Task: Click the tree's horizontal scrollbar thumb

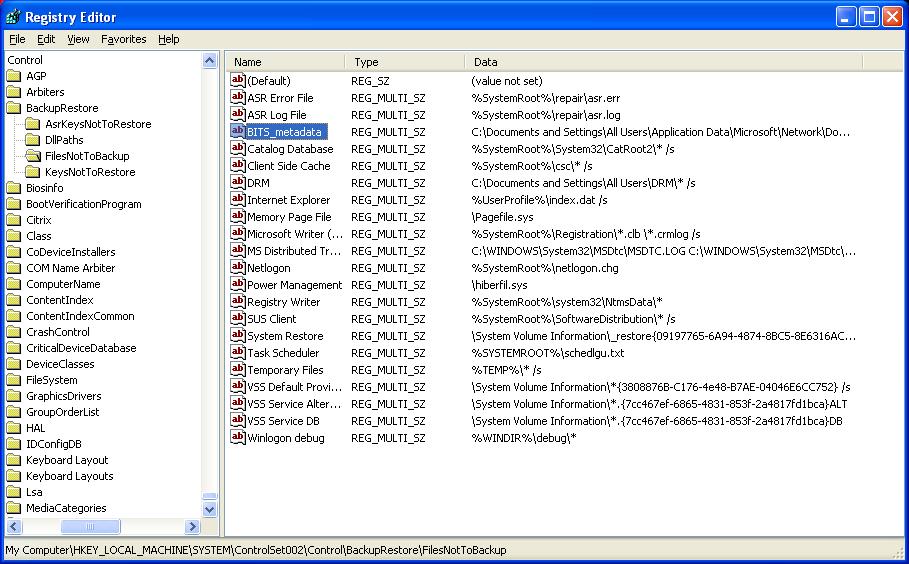Action: pos(90,526)
